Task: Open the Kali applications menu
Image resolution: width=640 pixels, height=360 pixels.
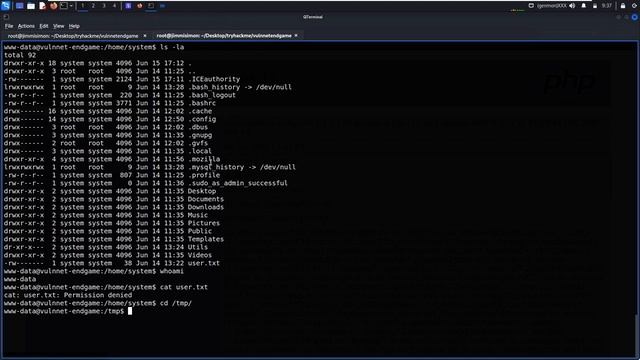Action: click(x=5, y=6)
